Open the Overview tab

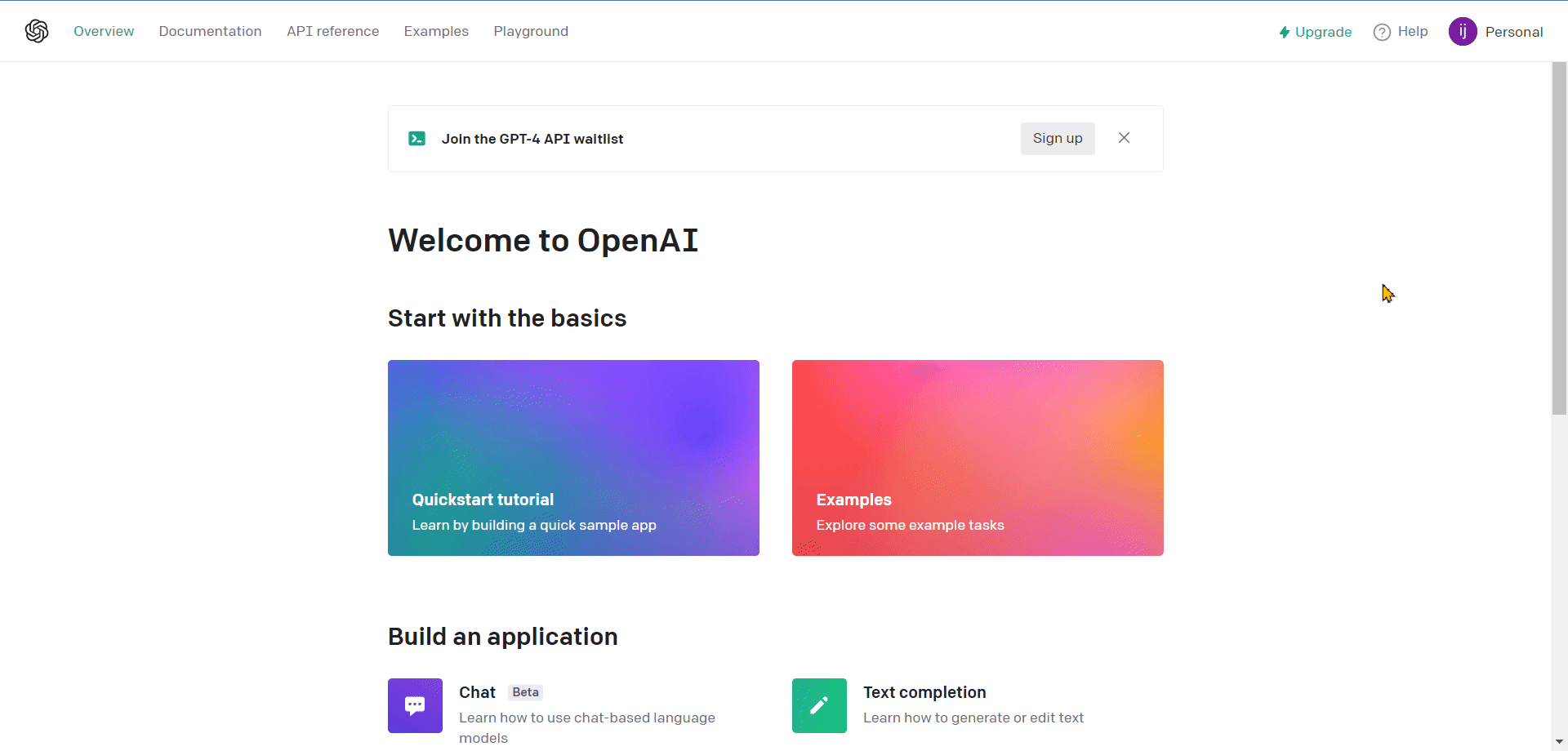[104, 31]
